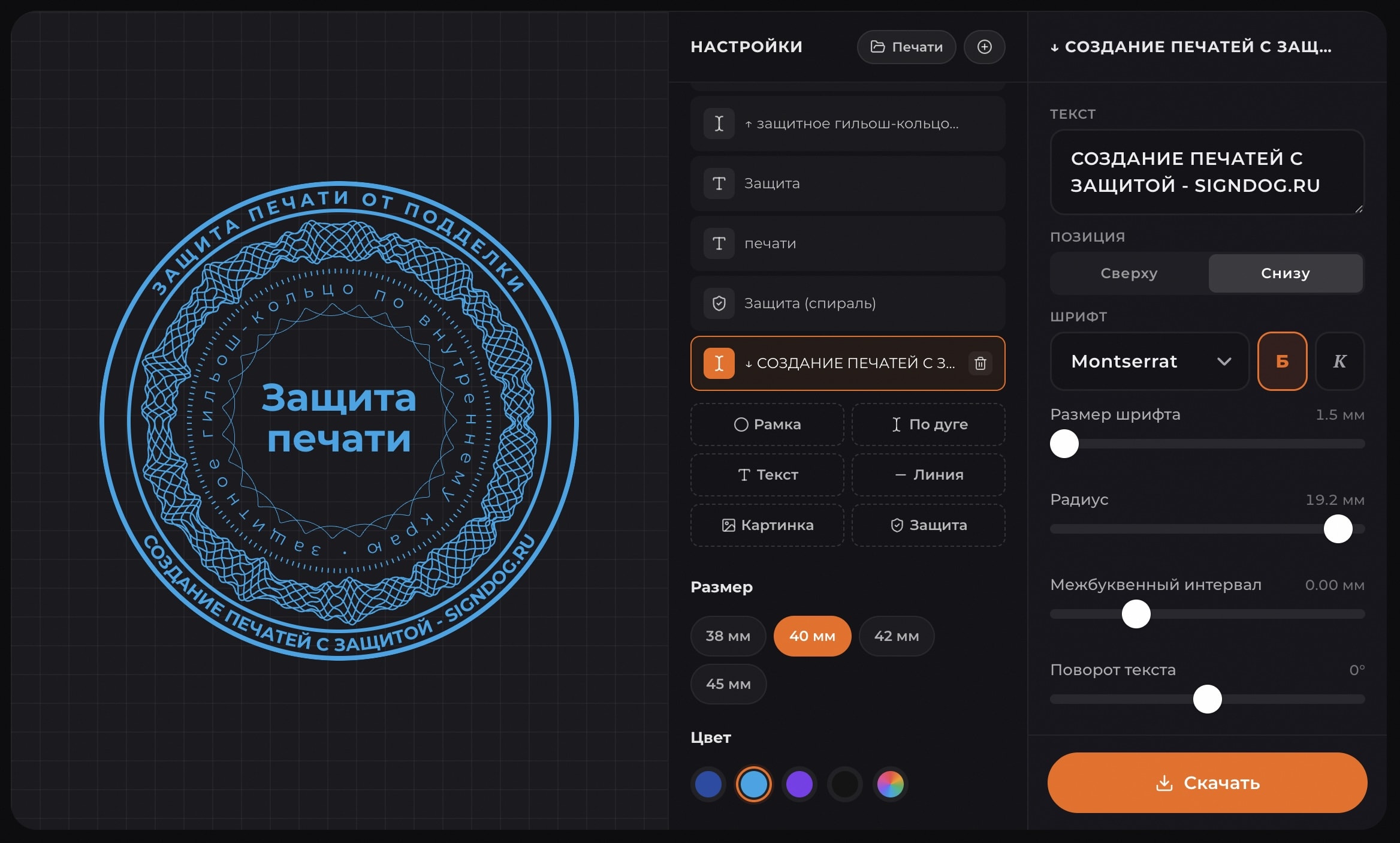Add arc text with По дуге
Image resolution: width=1400 pixels, height=843 pixels.
[928, 424]
